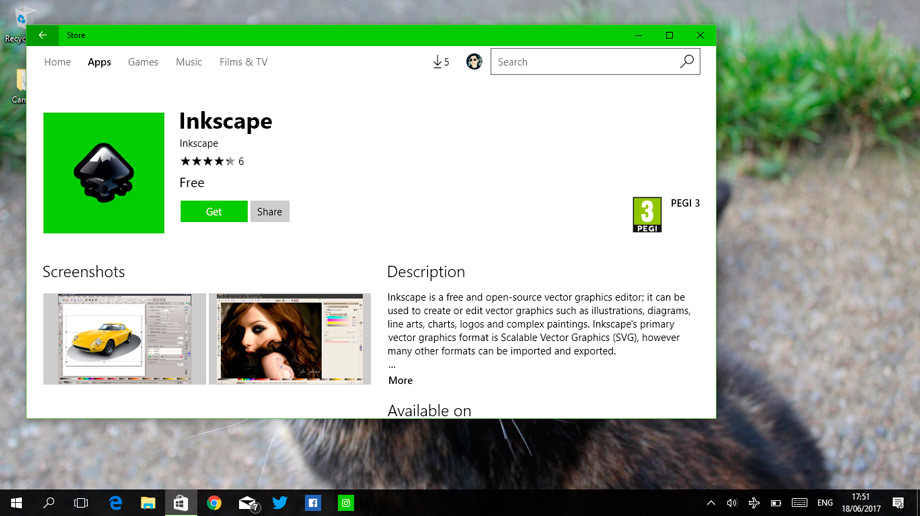The height and width of the screenshot is (516, 920).
Task: Click Get to install Inkscape
Action: point(214,212)
